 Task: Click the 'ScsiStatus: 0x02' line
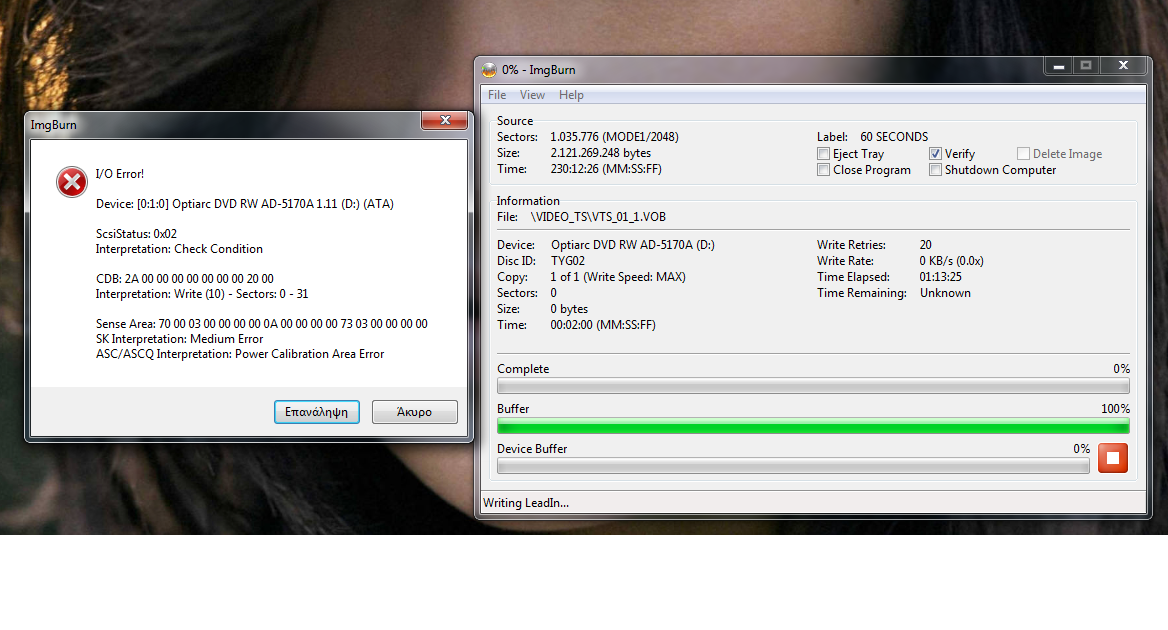[x=136, y=234]
